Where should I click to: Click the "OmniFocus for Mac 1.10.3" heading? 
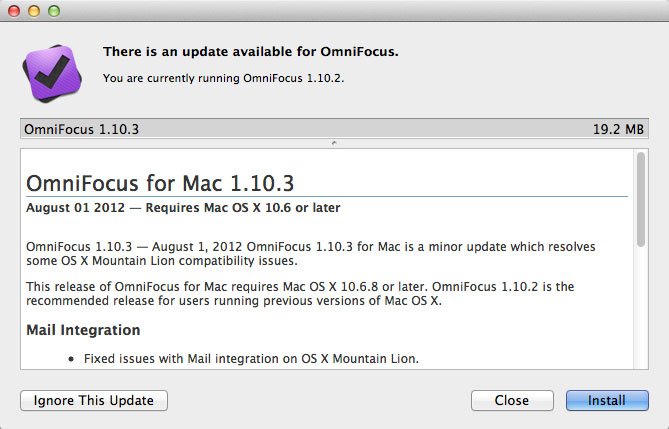tap(160, 184)
